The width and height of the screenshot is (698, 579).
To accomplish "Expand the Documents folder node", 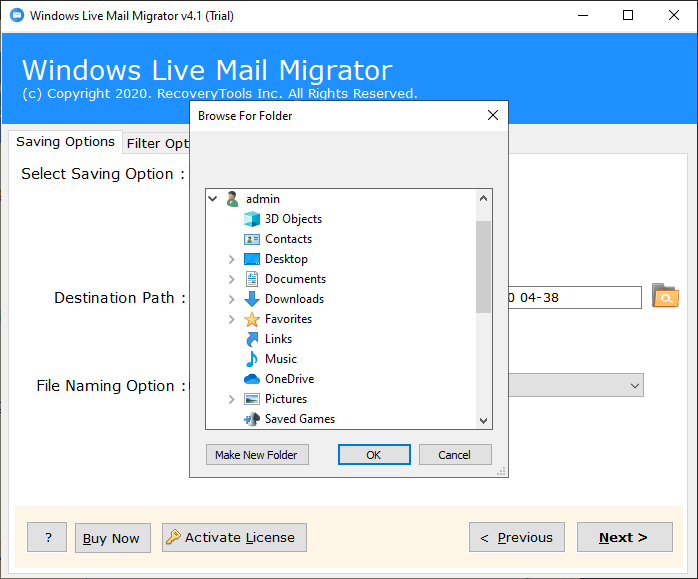I will click(x=231, y=279).
